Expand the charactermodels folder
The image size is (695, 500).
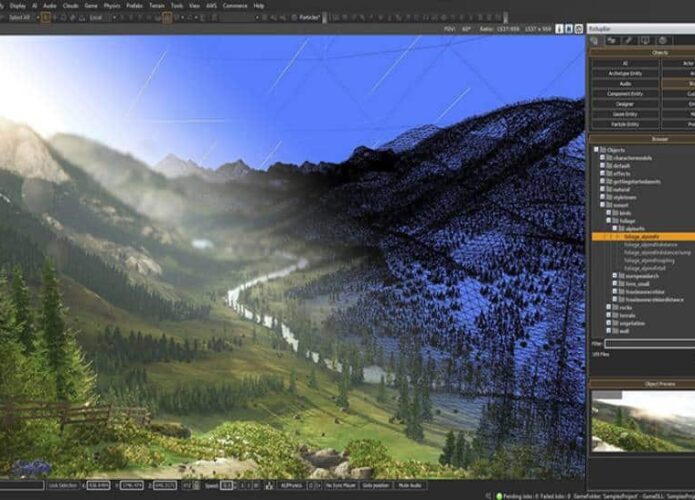click(x=602, y=158)
